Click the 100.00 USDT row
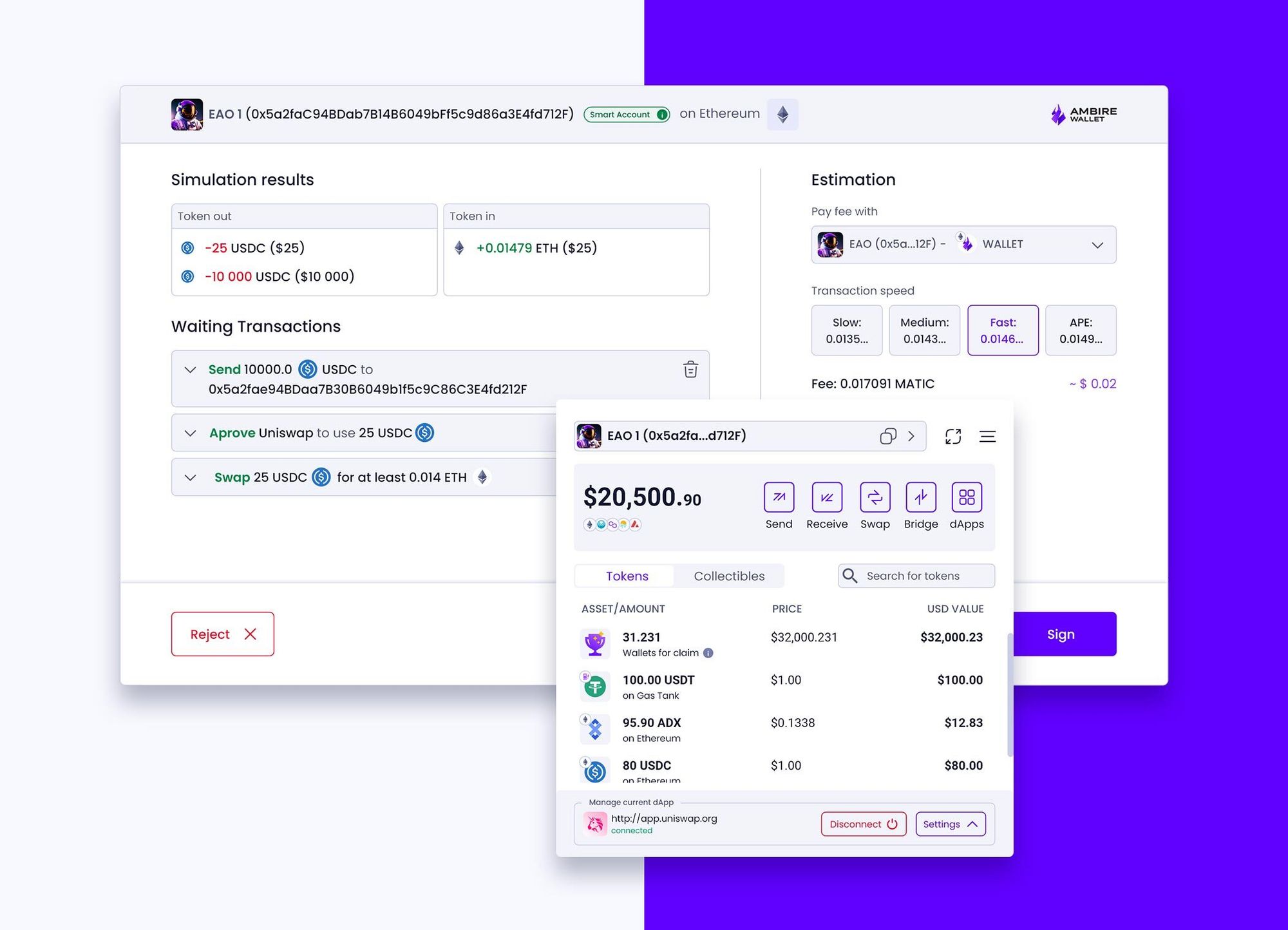1288x930 pixels. pyautogui.click(x=782, y=687)
